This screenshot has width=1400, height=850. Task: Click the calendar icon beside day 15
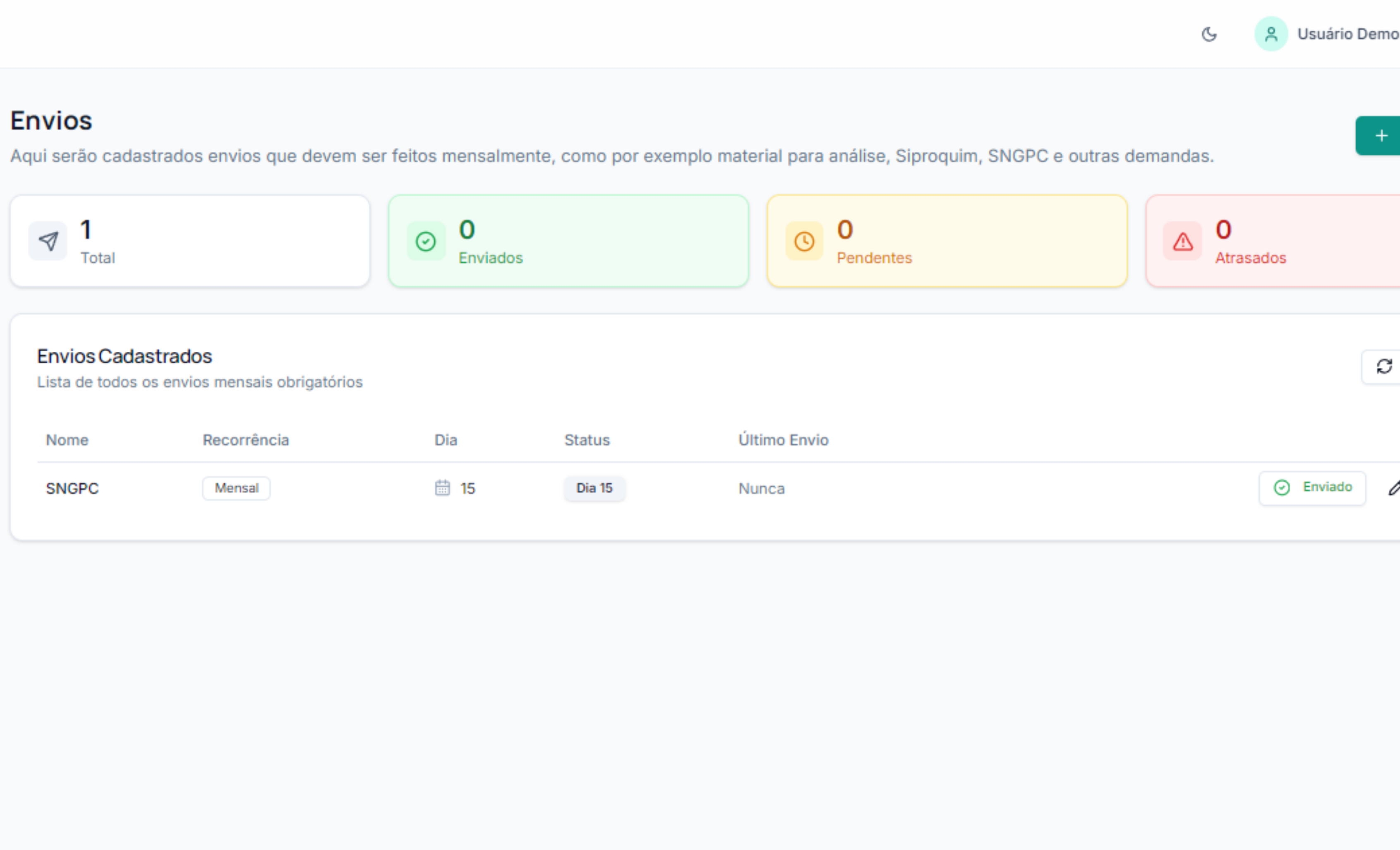click(x=442, y=487)
